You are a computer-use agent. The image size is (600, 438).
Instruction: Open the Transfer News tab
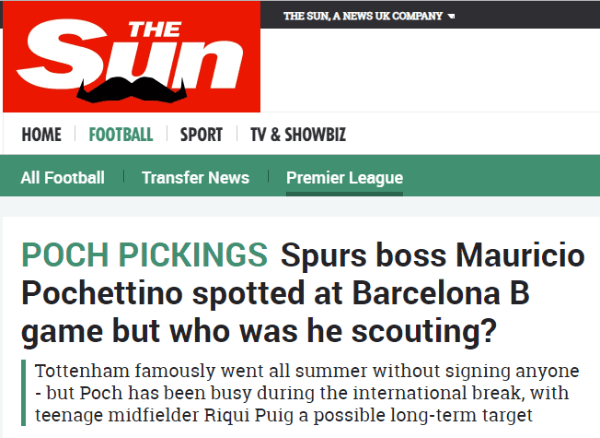(195, 178)
